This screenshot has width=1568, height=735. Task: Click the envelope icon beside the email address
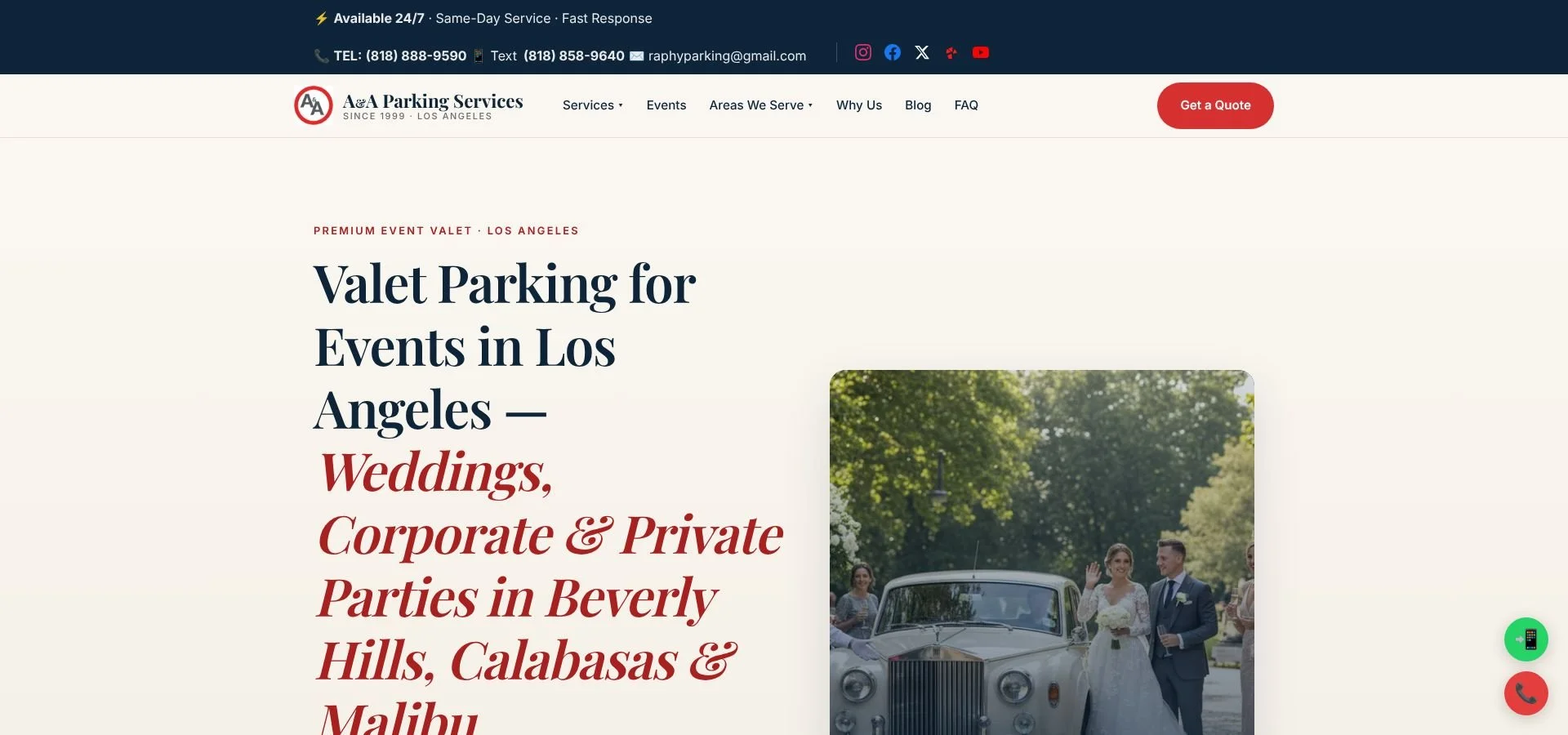pyautogui.click(x=636, y=56)
